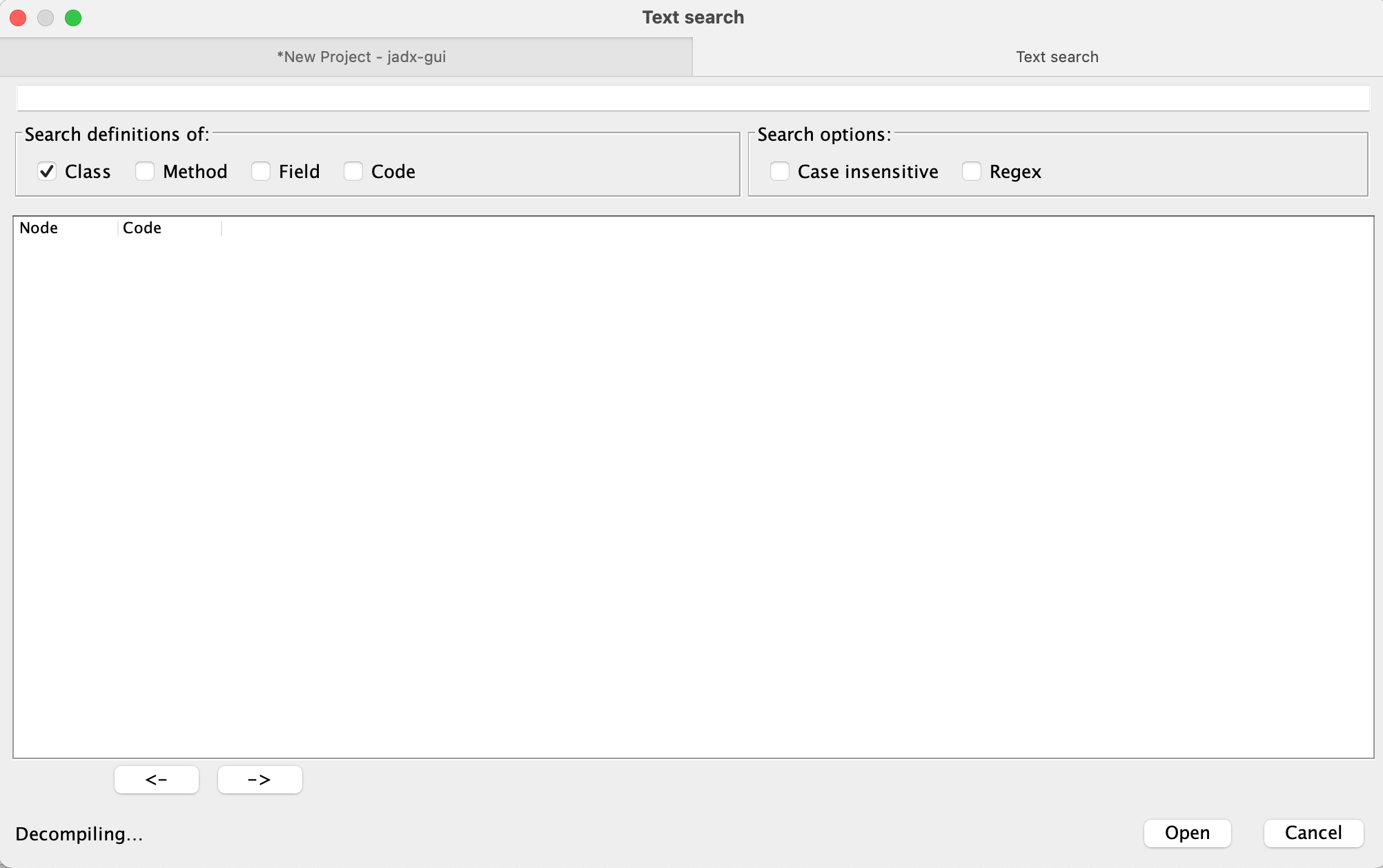
Task: Enable the Case insensitive option
Action: tap(780, 171)
